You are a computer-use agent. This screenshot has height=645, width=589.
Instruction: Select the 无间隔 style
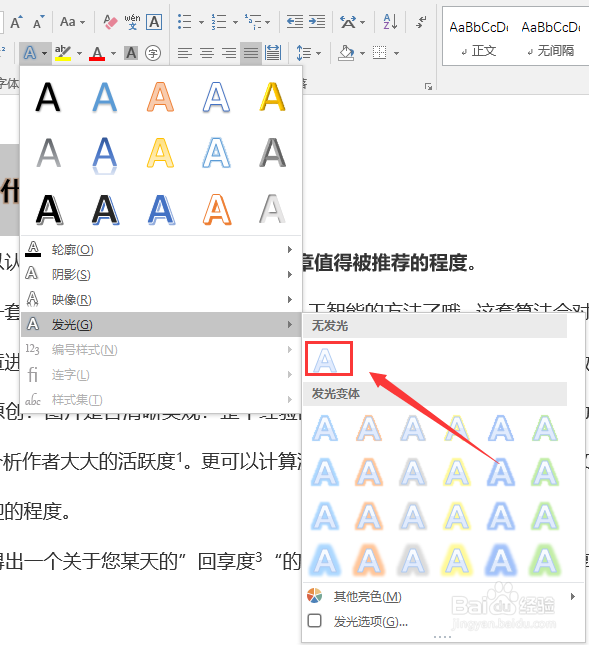tap(551, 38)
